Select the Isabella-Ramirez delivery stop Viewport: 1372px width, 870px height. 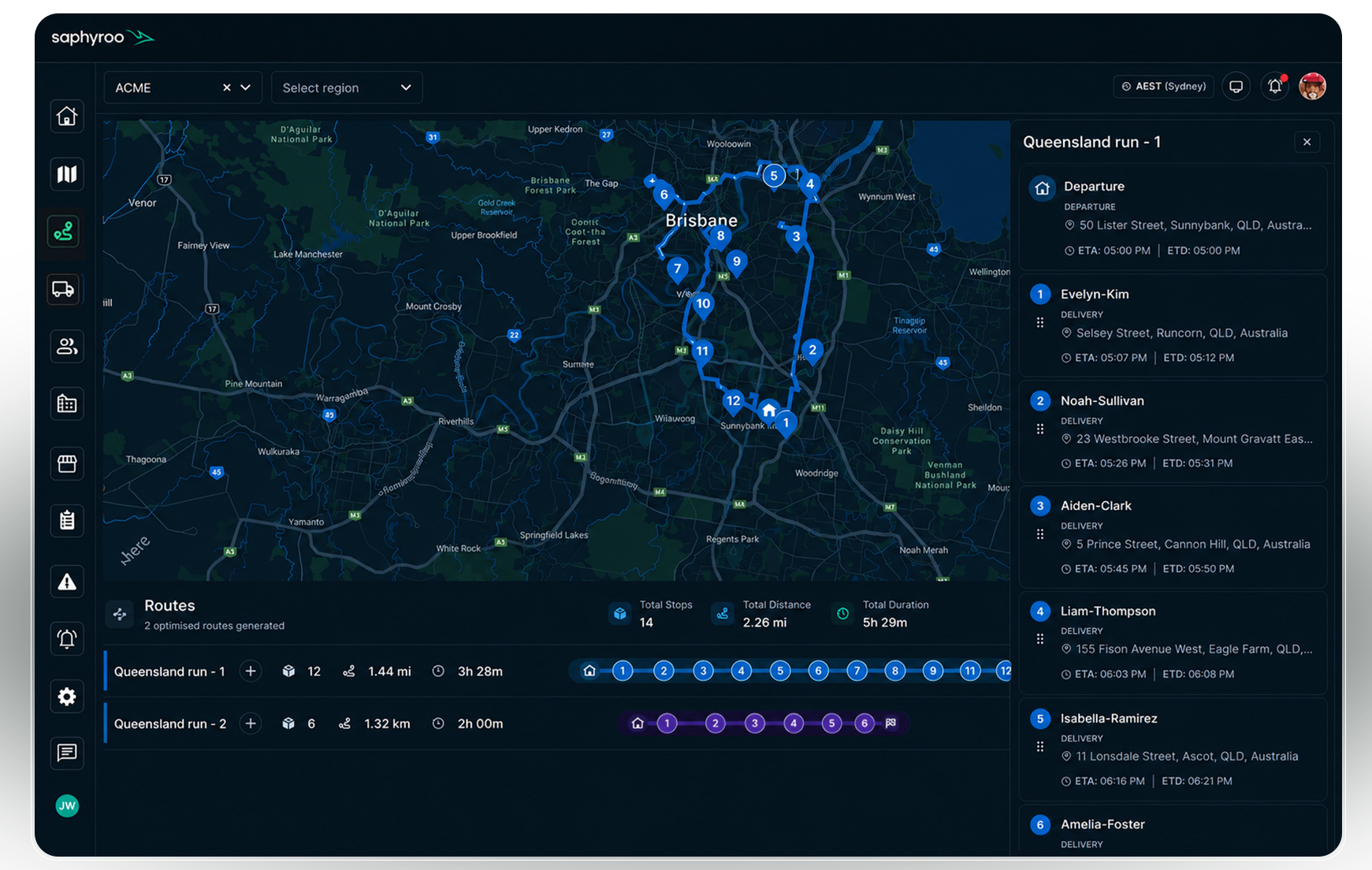click(1173, 749)
